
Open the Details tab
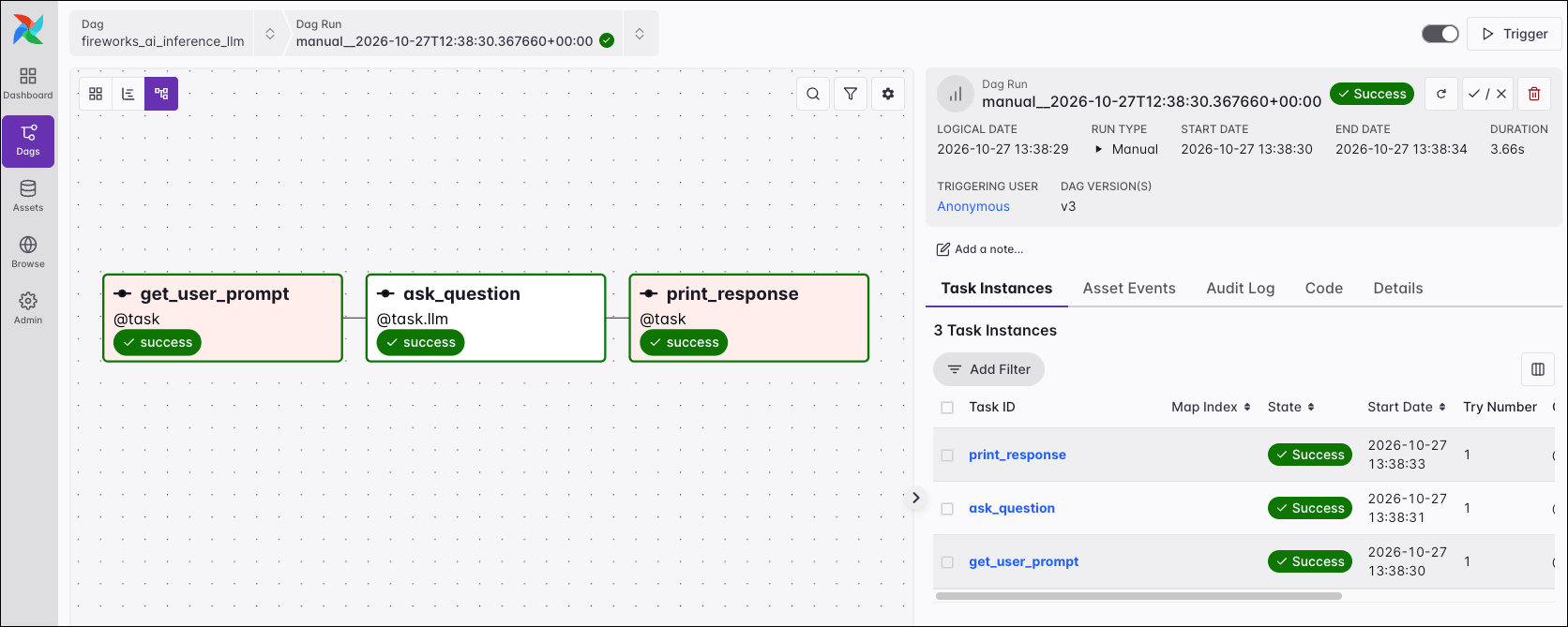1398,288
